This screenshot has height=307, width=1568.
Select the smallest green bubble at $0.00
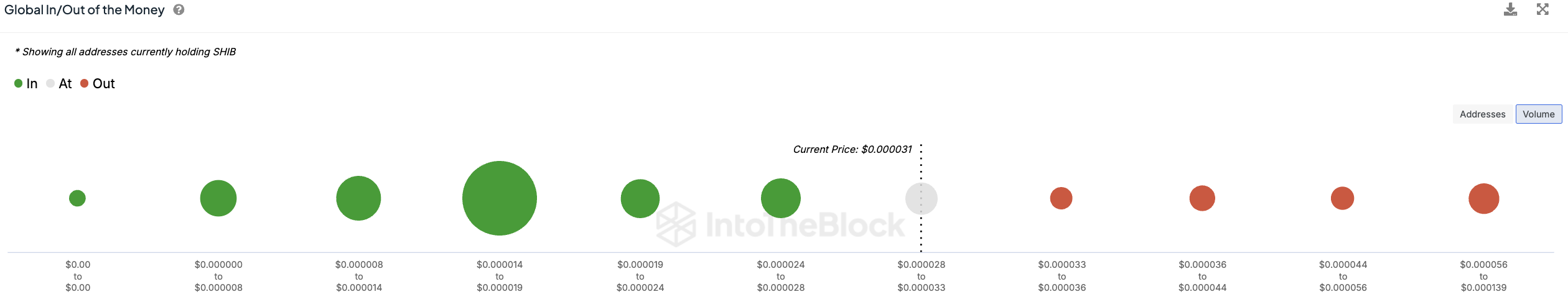[77, 198]
